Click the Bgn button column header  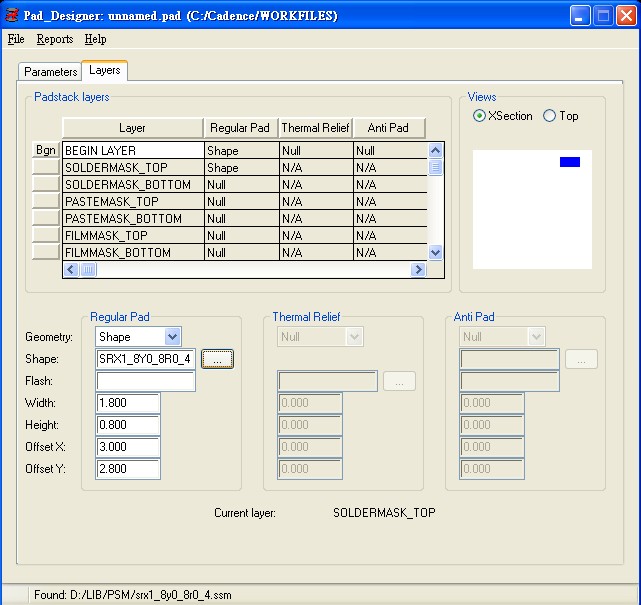pos(46,150)
